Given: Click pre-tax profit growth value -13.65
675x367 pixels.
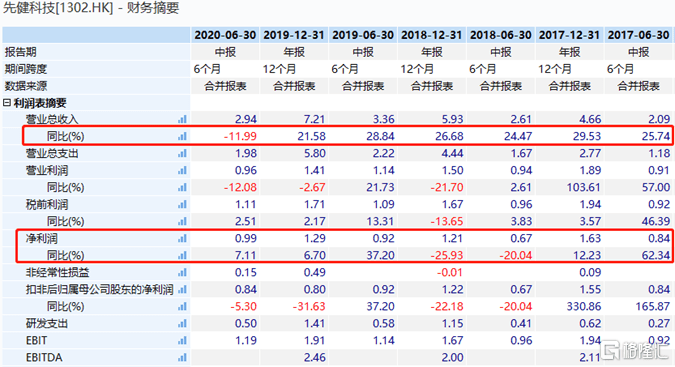Looking at the screenshot, I should tap(447, 222).
